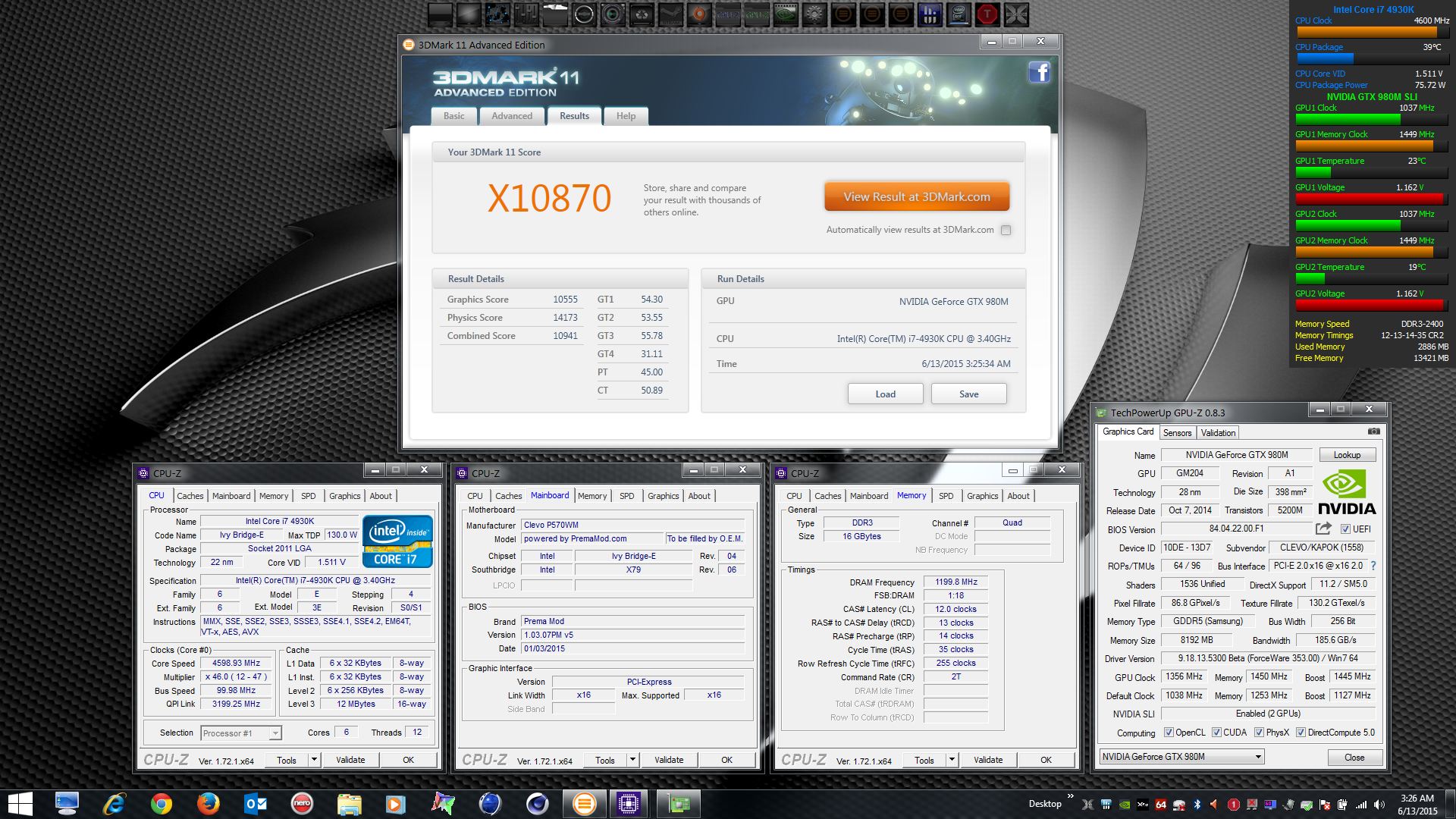This screenshot has height=819, width=1456.
Task: Click the Lookup button in GPU-Z
Action: (1347, 455)
